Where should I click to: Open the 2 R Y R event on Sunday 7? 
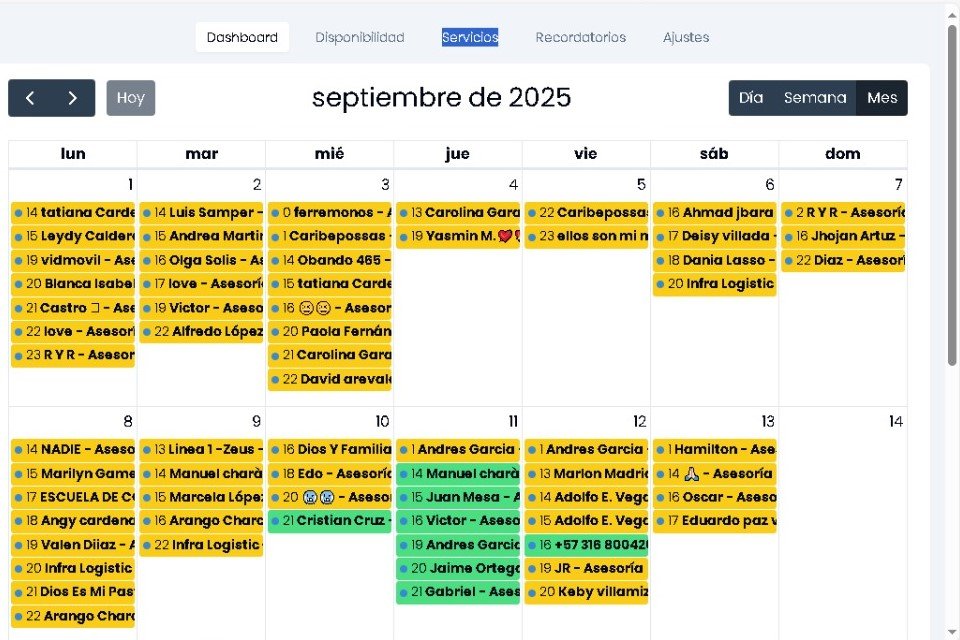pyautogui.click(x=844, y=212)
